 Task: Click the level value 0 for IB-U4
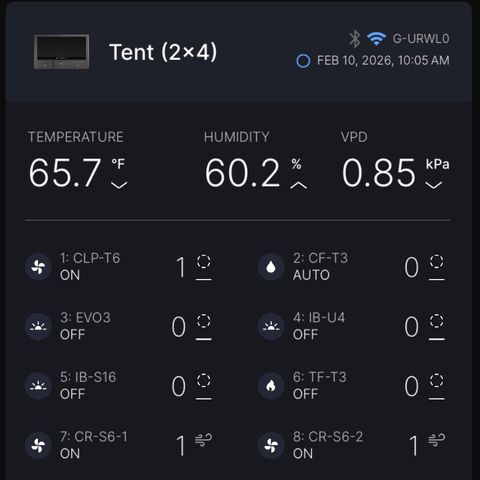(411, 327)
